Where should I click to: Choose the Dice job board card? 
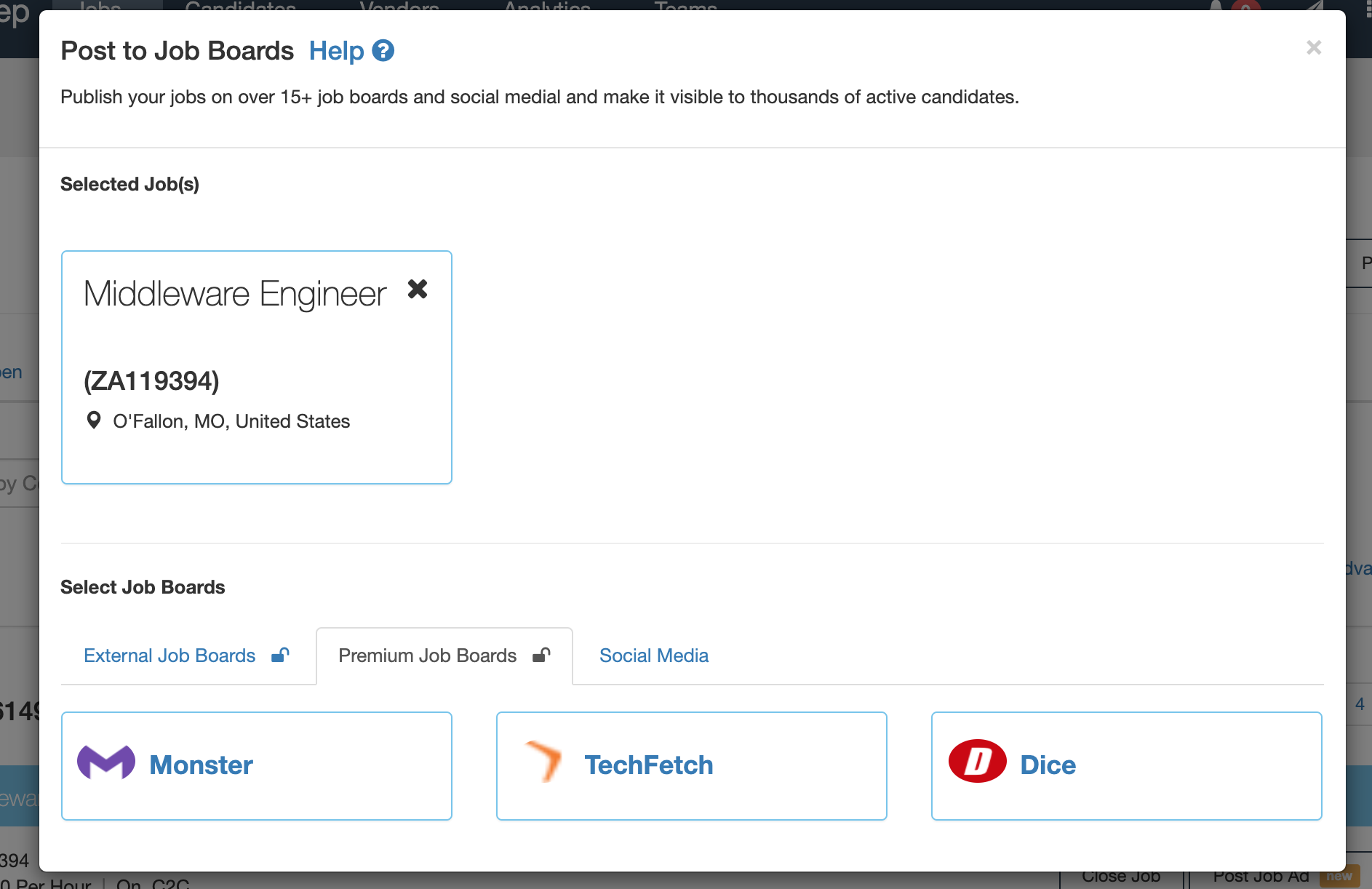[1127, 766]
